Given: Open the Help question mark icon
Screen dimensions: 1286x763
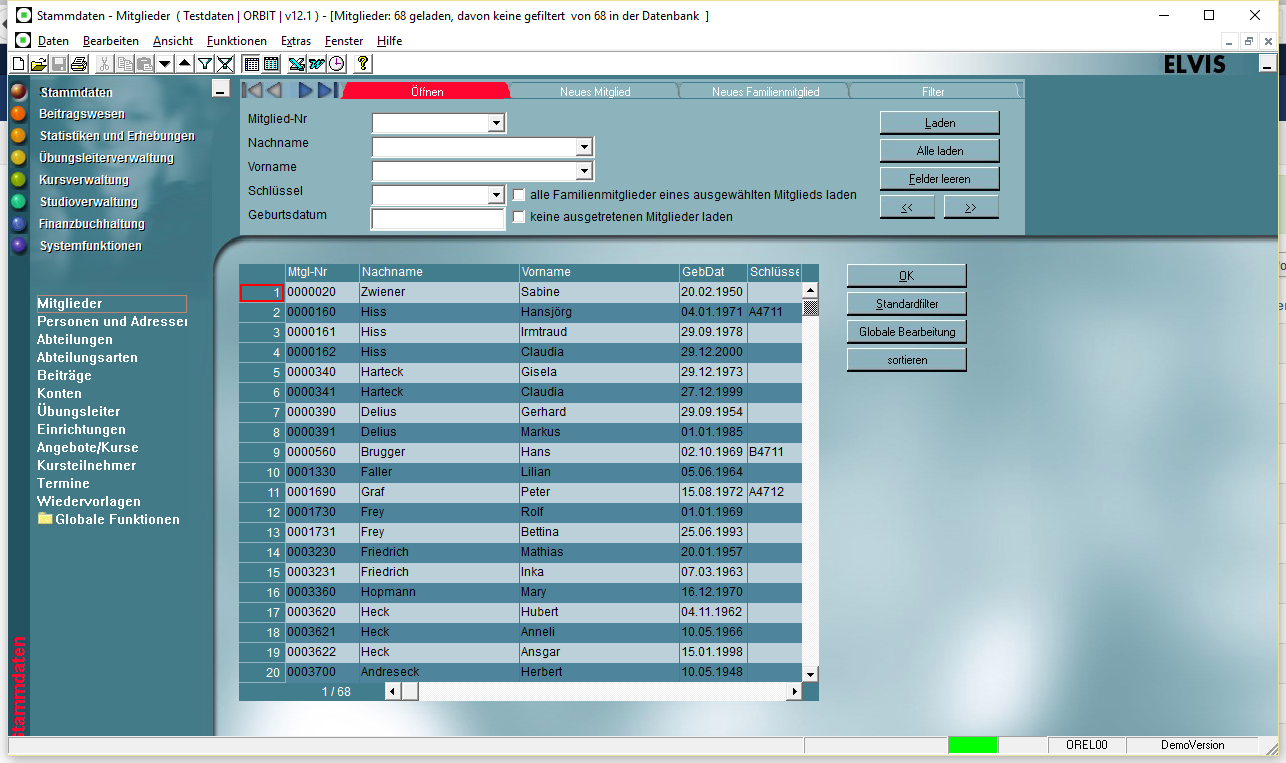Looking at the screenshot, I should click(x=362, y=63).
